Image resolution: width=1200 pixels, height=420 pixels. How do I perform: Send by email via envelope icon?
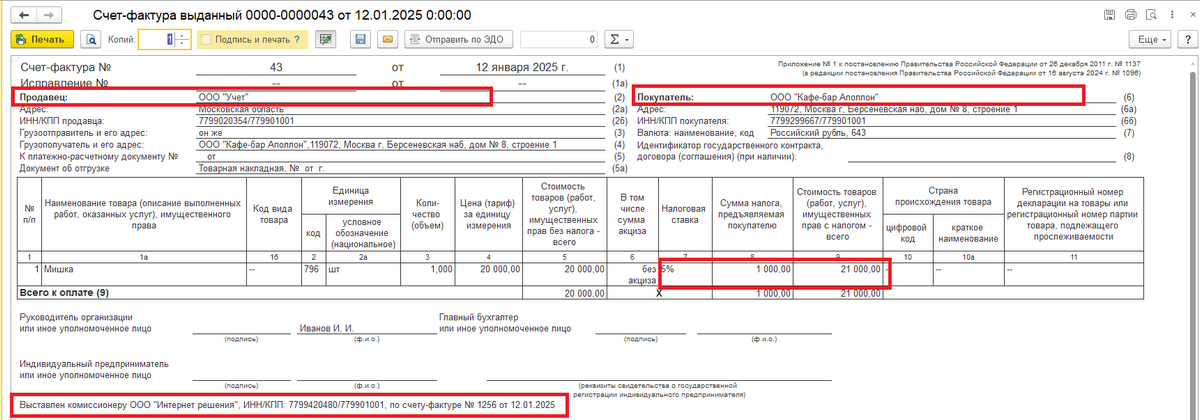click(387, 40)
